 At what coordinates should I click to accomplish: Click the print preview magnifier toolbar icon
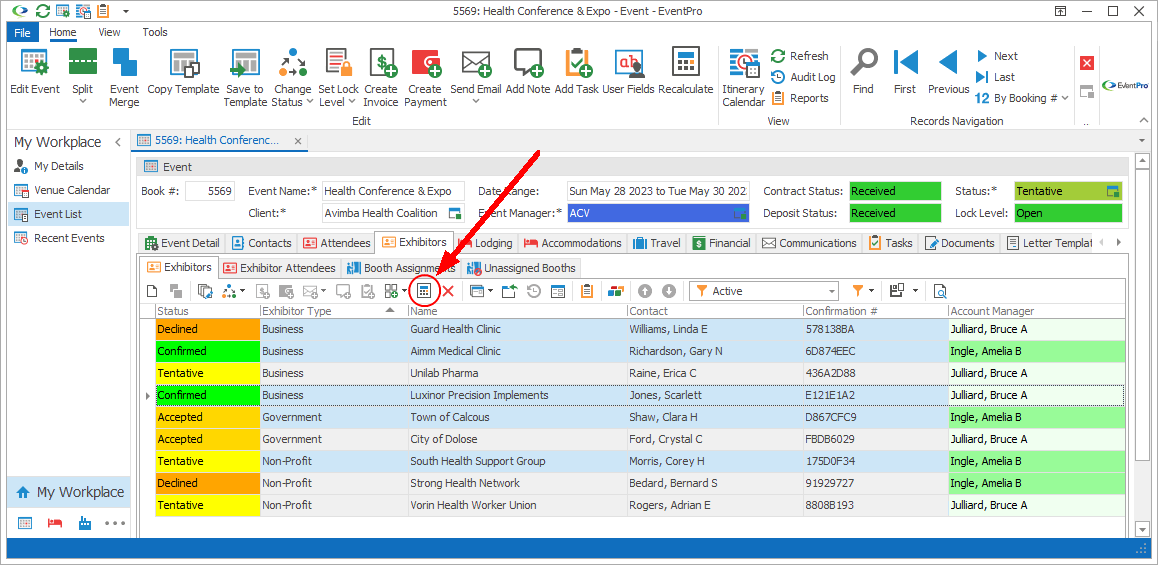point(939,291)
